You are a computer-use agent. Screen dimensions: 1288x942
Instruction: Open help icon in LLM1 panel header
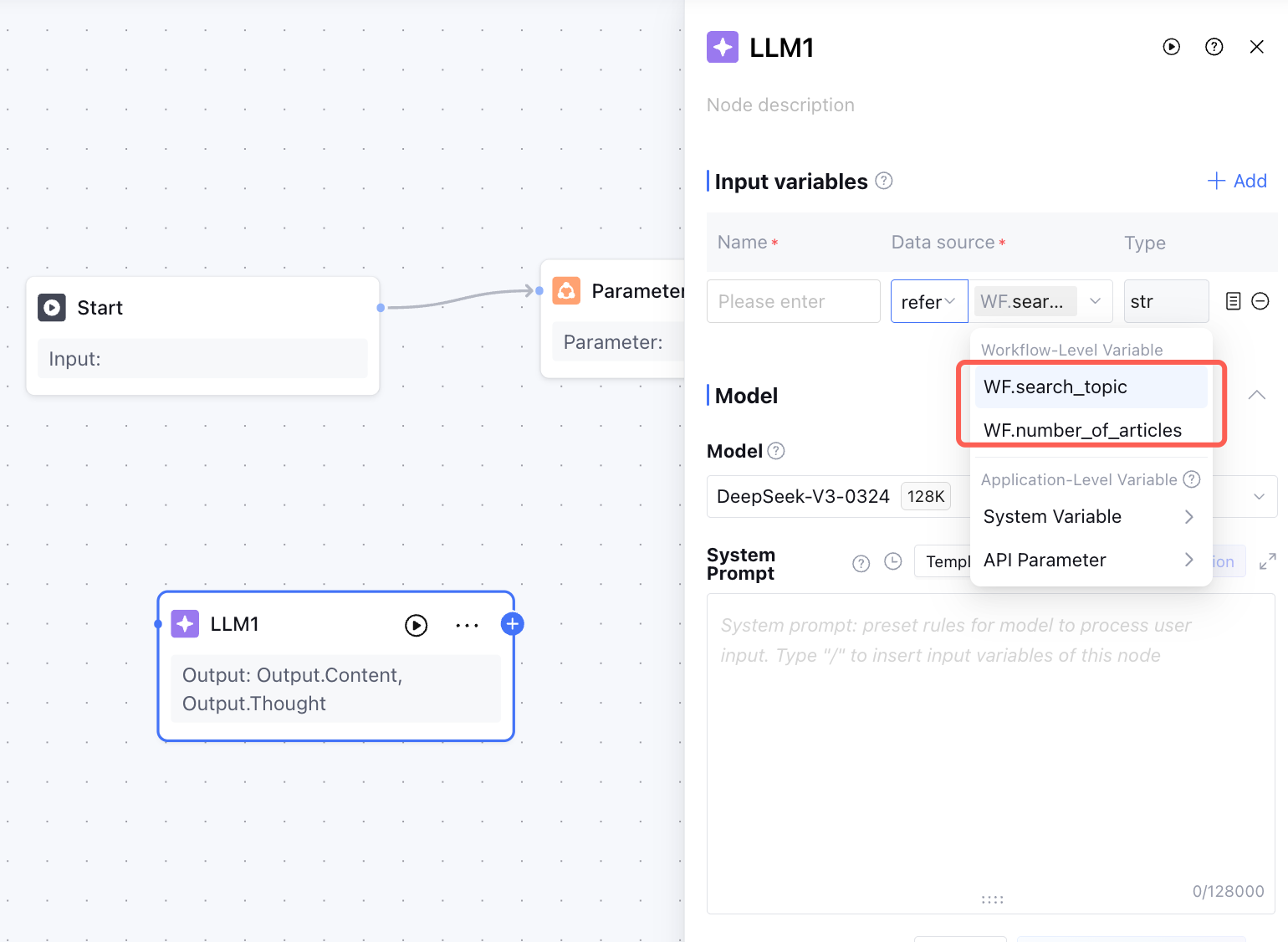click(x=1214, y=47)
